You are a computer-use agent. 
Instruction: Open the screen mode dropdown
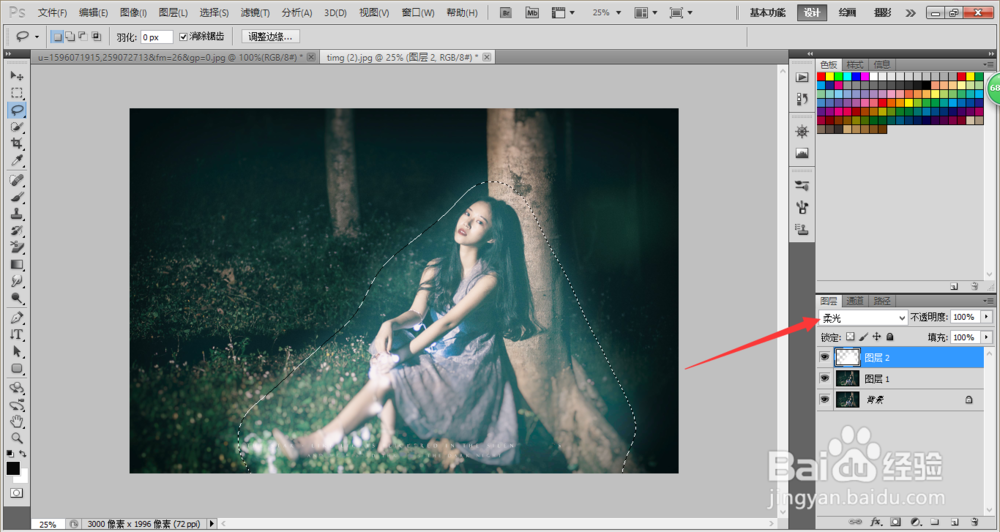(681, 12)
